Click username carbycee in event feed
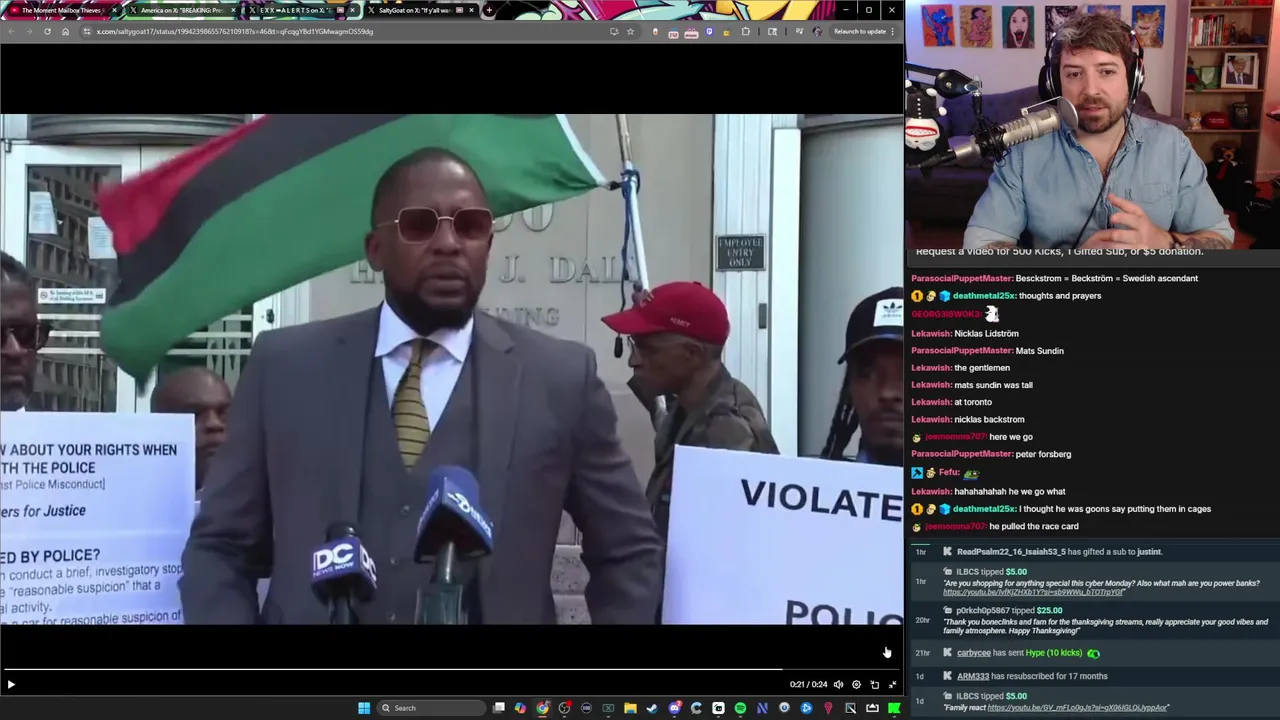This screenshot has height=720, width=1280. click(973, 653)
